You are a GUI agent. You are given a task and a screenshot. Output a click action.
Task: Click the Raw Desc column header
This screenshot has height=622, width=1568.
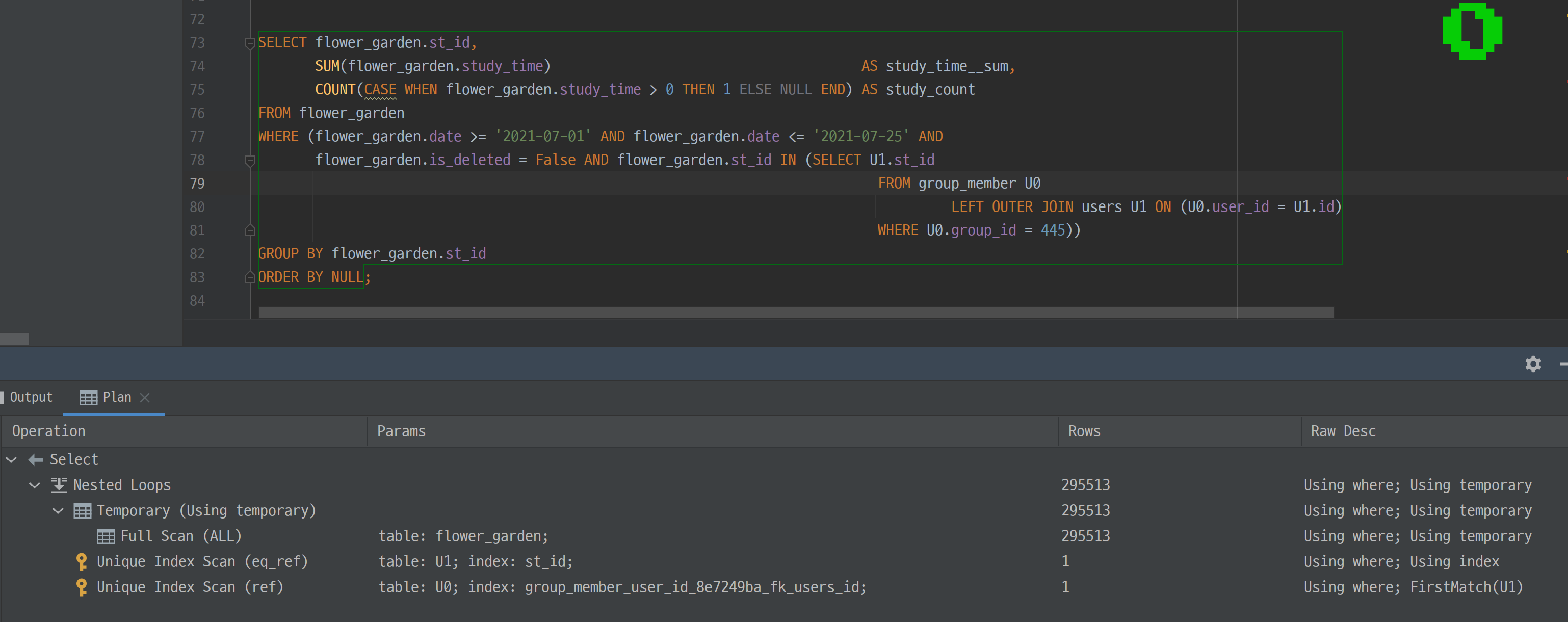coord(1343,431)
